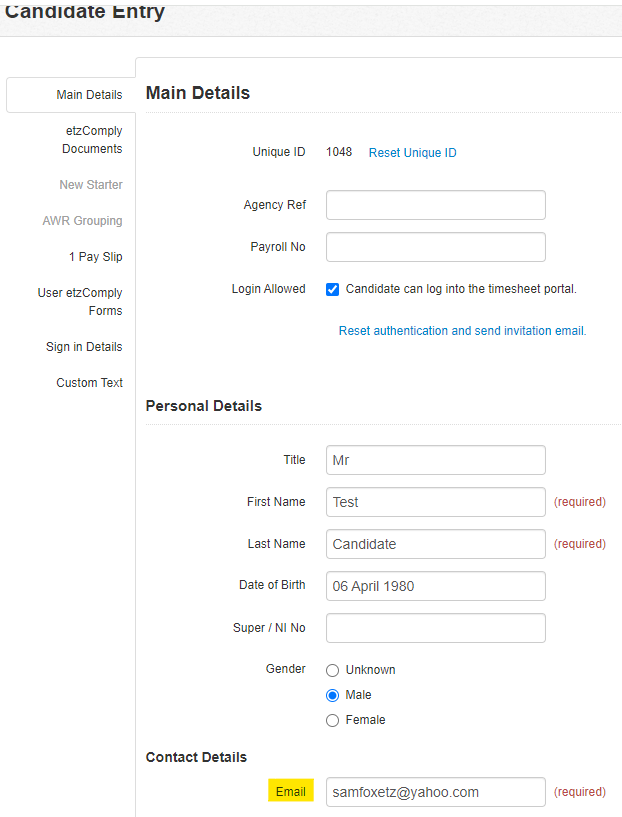The image size is (622, 817).
Task: Select the Unknown gender option
Action: tap(332, 670)
